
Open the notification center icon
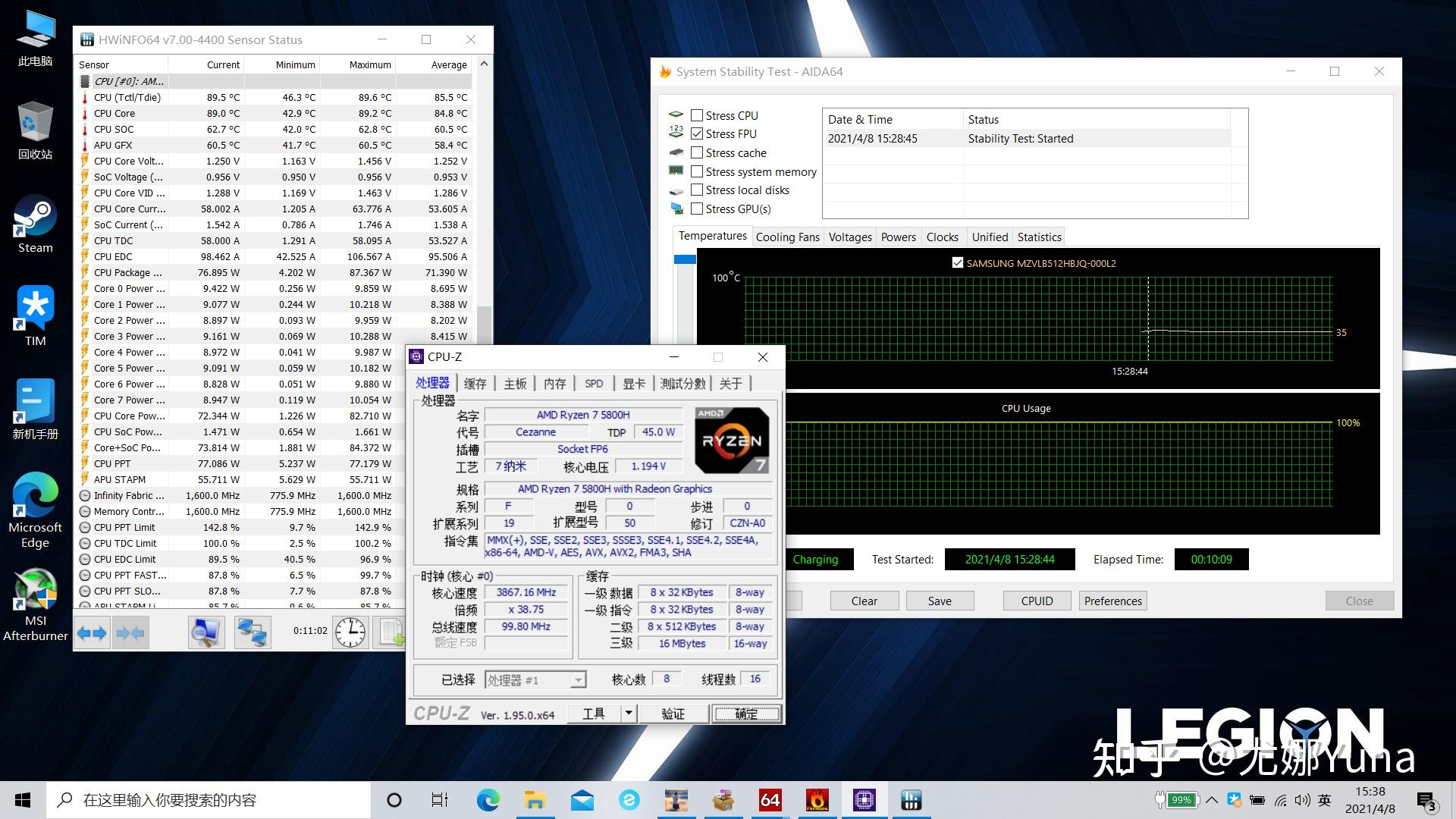tap(1426, 801)
